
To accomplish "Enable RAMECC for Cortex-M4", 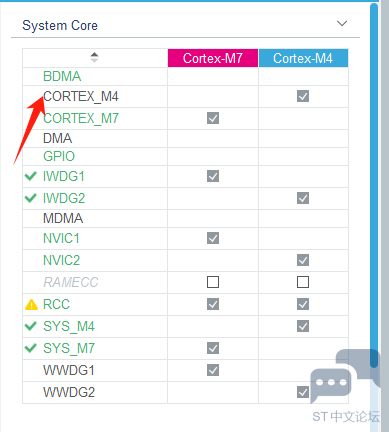I will coord(303,282).
